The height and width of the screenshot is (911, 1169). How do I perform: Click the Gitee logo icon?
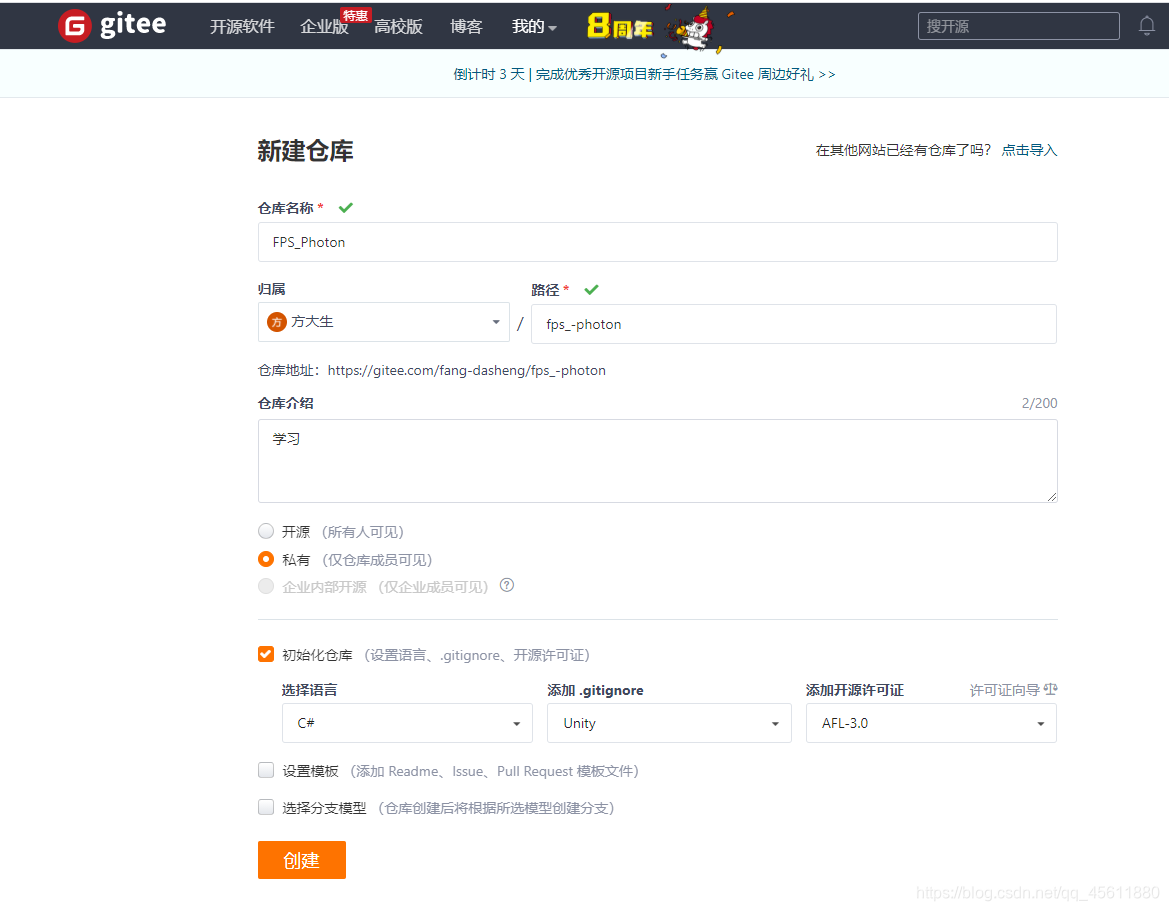point(75,26)
